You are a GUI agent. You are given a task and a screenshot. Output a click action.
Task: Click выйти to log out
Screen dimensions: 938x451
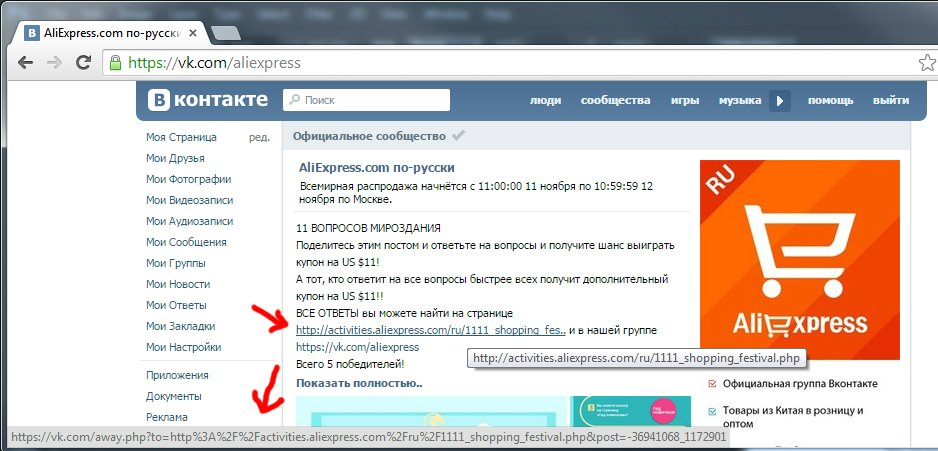tap(891, 100)
